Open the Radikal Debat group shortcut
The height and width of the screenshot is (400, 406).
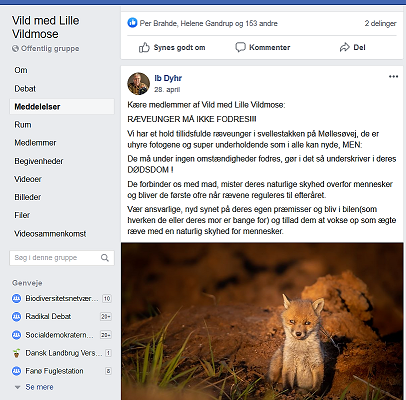(48, 316)
